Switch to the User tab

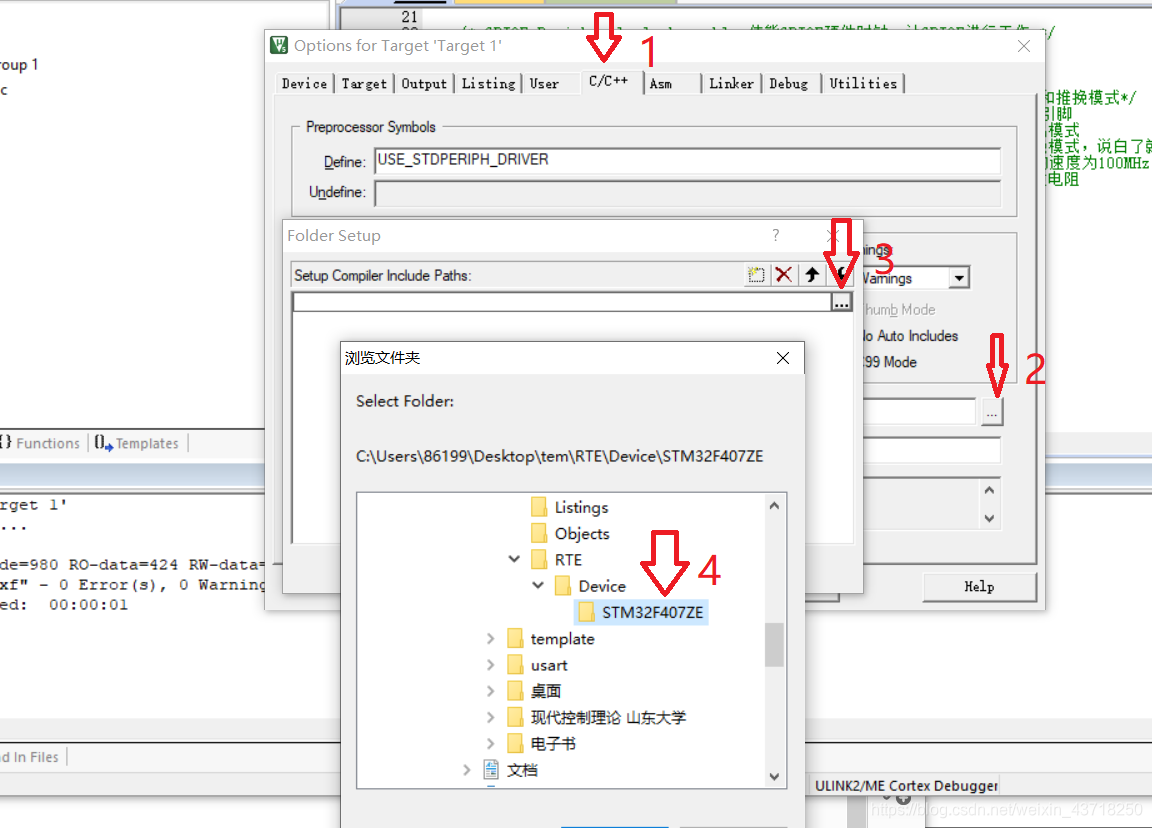point(544,84)
